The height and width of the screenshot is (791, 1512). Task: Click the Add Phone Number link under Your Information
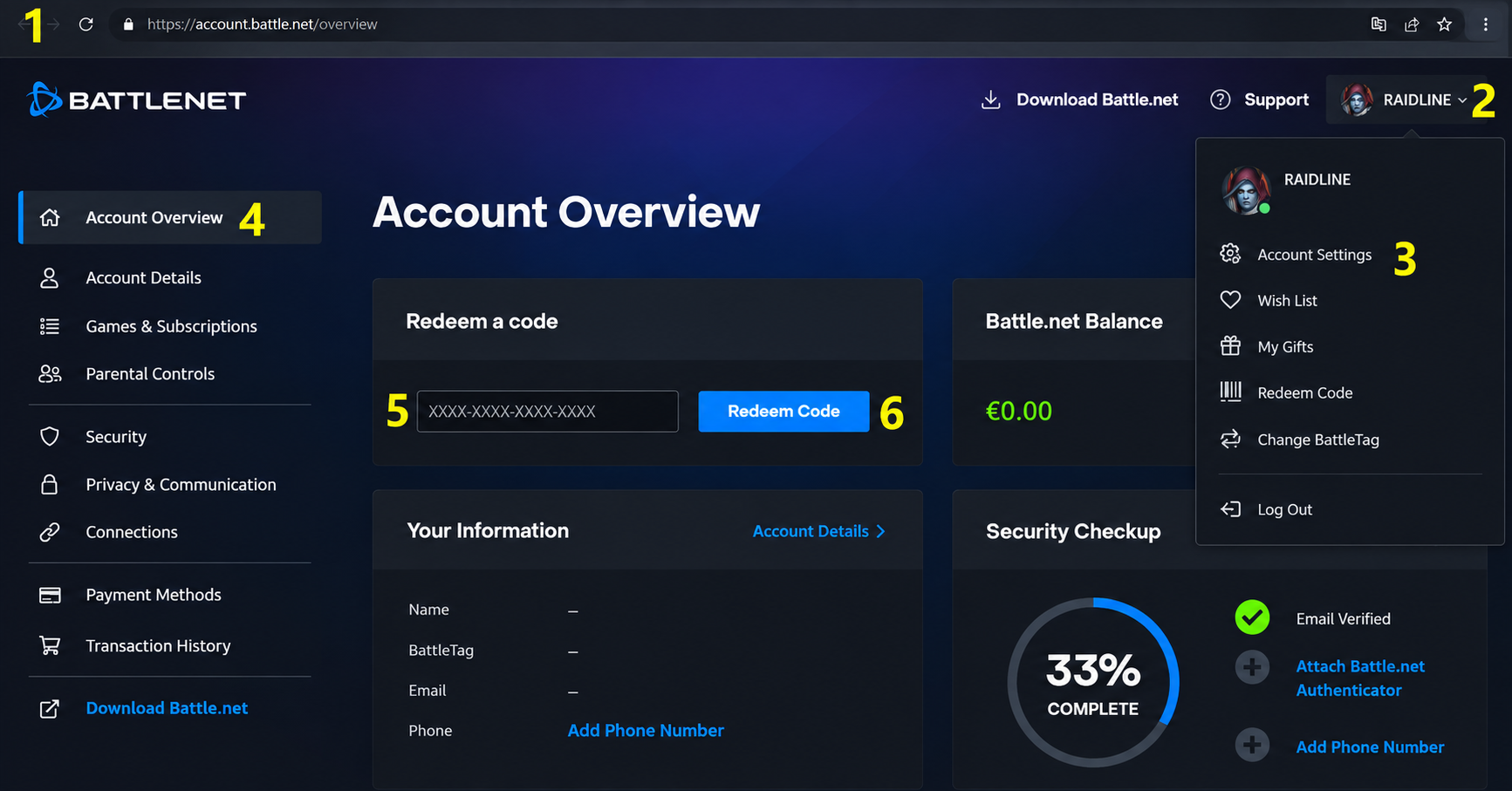(x=646, y=731)
